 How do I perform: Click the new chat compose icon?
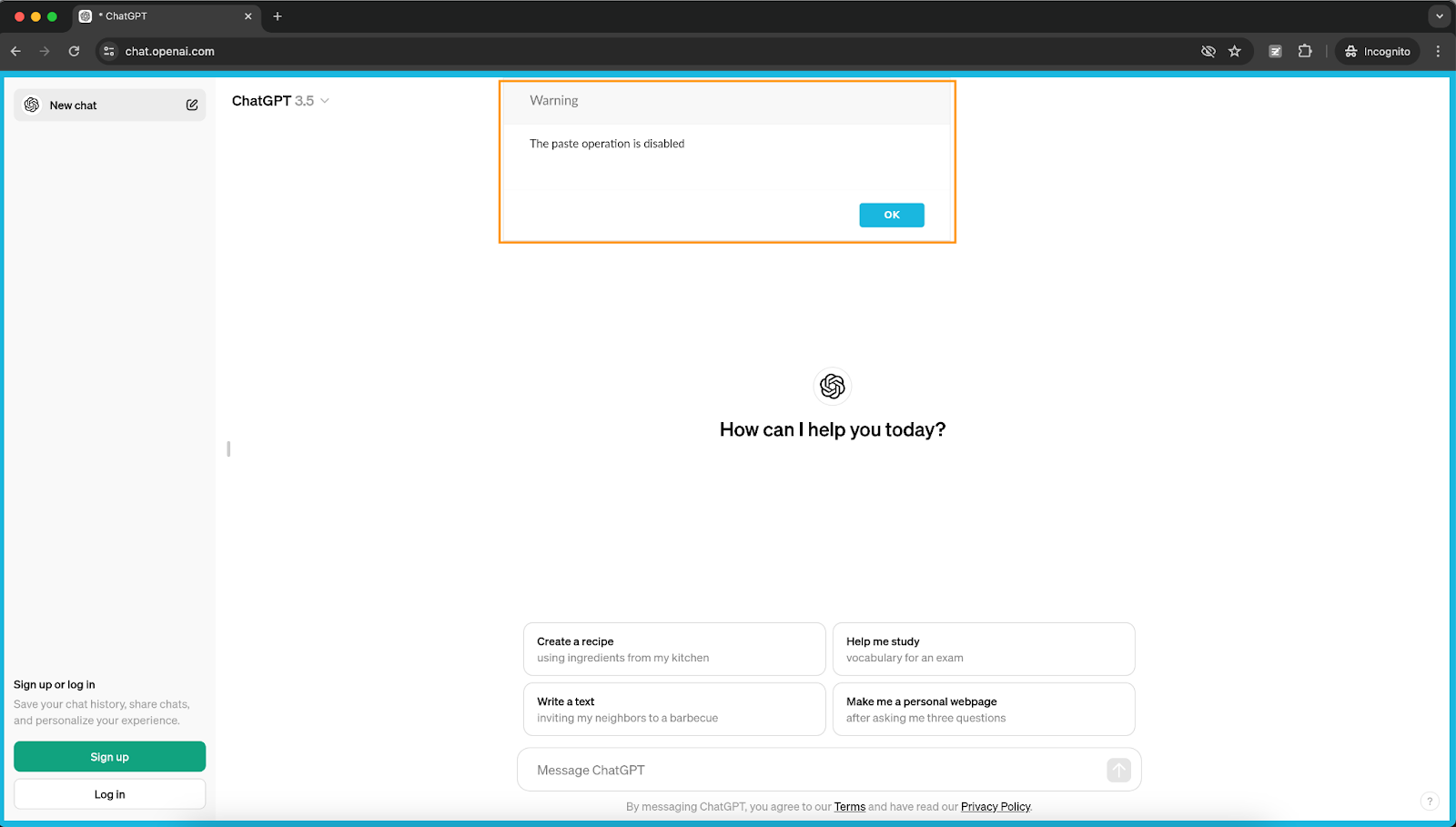click(x=192, y=106)
